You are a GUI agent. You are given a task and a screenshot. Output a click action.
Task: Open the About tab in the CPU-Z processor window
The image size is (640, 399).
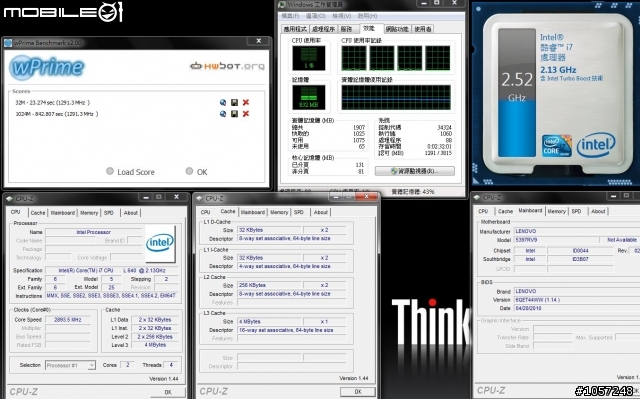click(131, 213)
